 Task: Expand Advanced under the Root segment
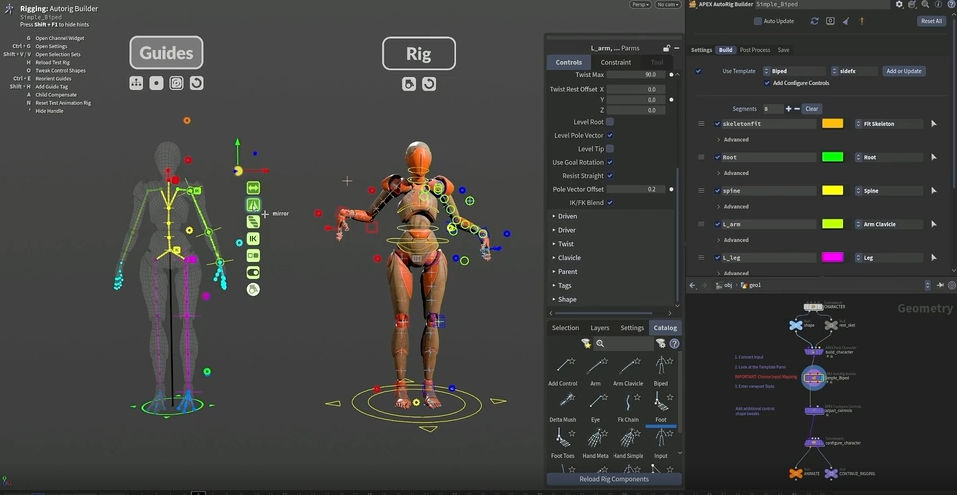734,173
